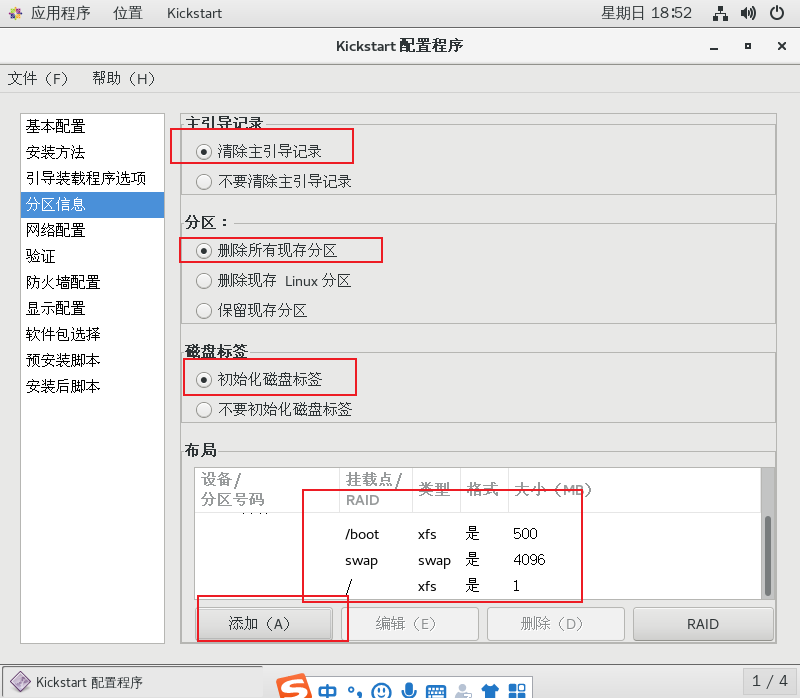Open the power menu icon

[777, 13]
